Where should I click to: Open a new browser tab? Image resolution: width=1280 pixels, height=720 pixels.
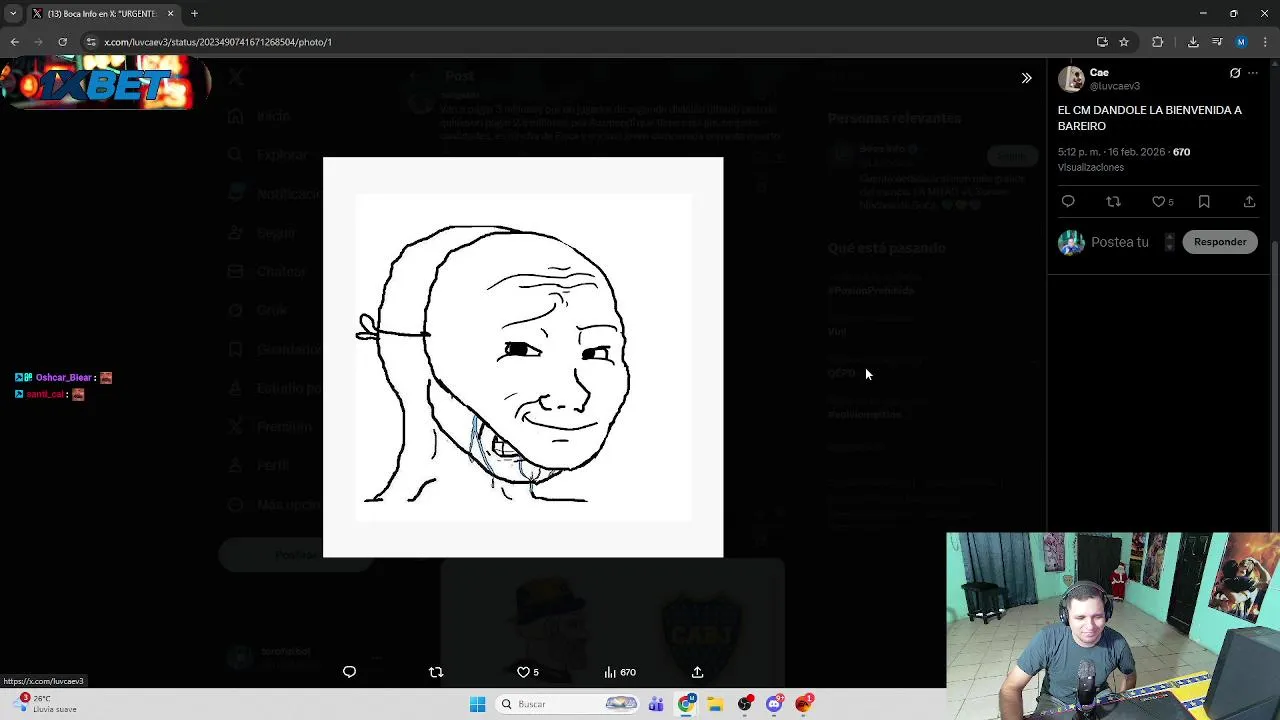194,13
